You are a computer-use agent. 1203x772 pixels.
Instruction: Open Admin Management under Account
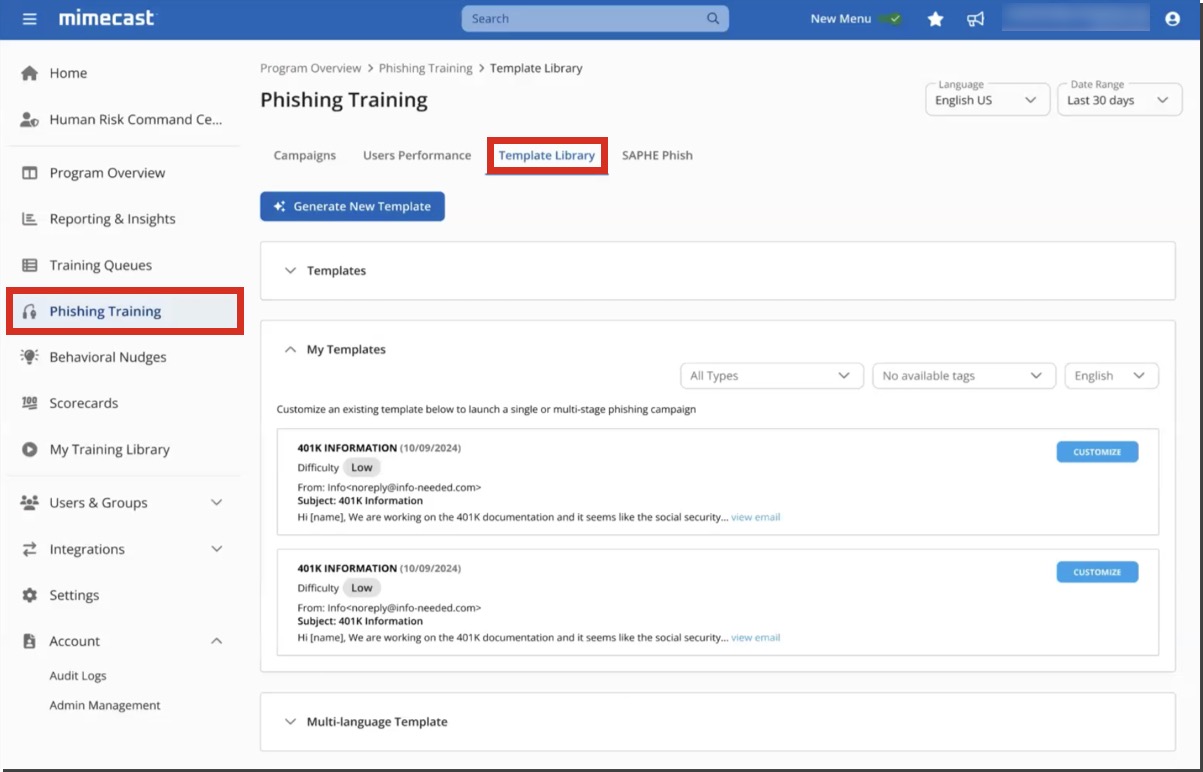pyautogui.click(x=105, y=705)
